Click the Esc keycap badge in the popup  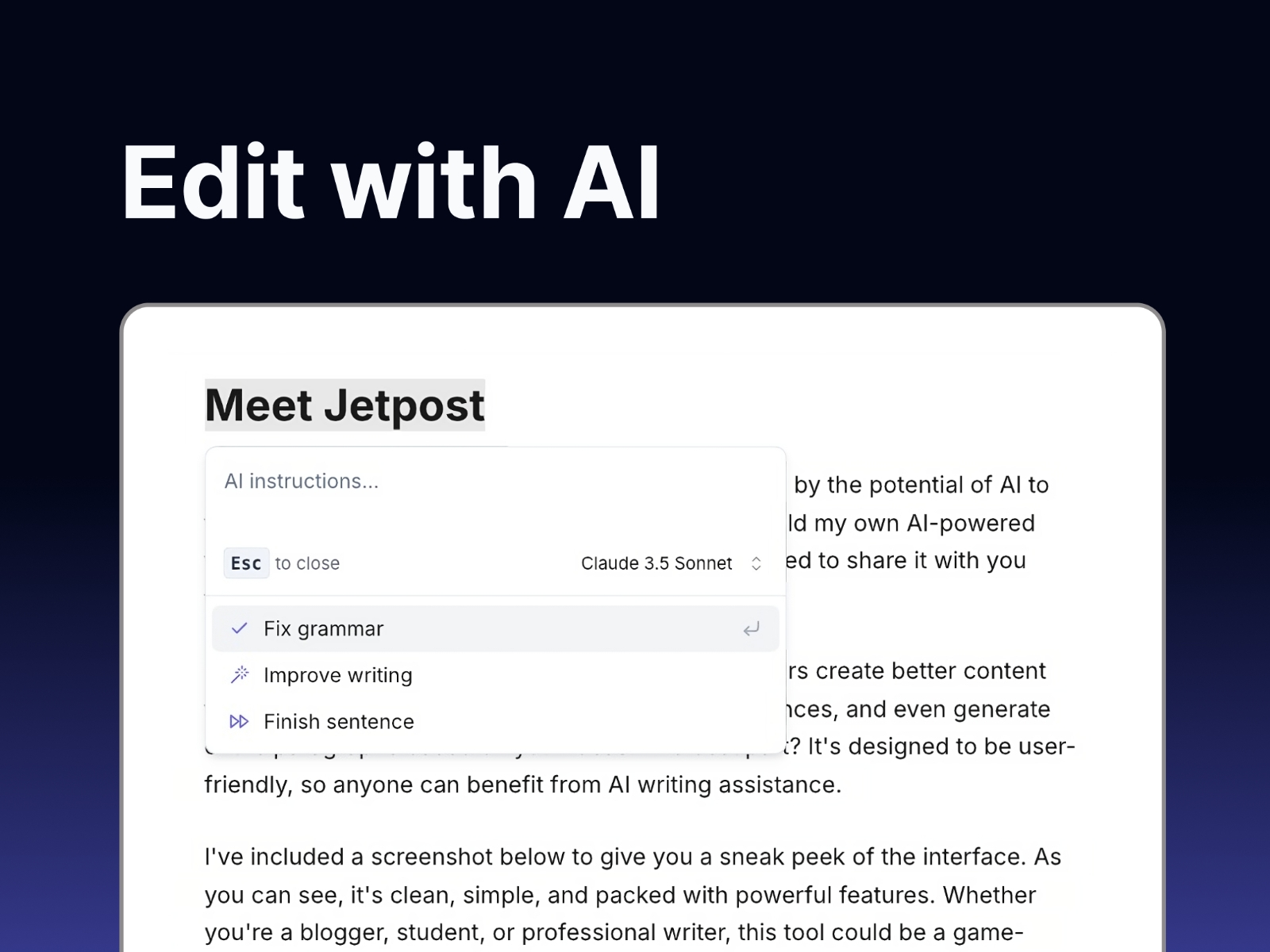[246, 563]
